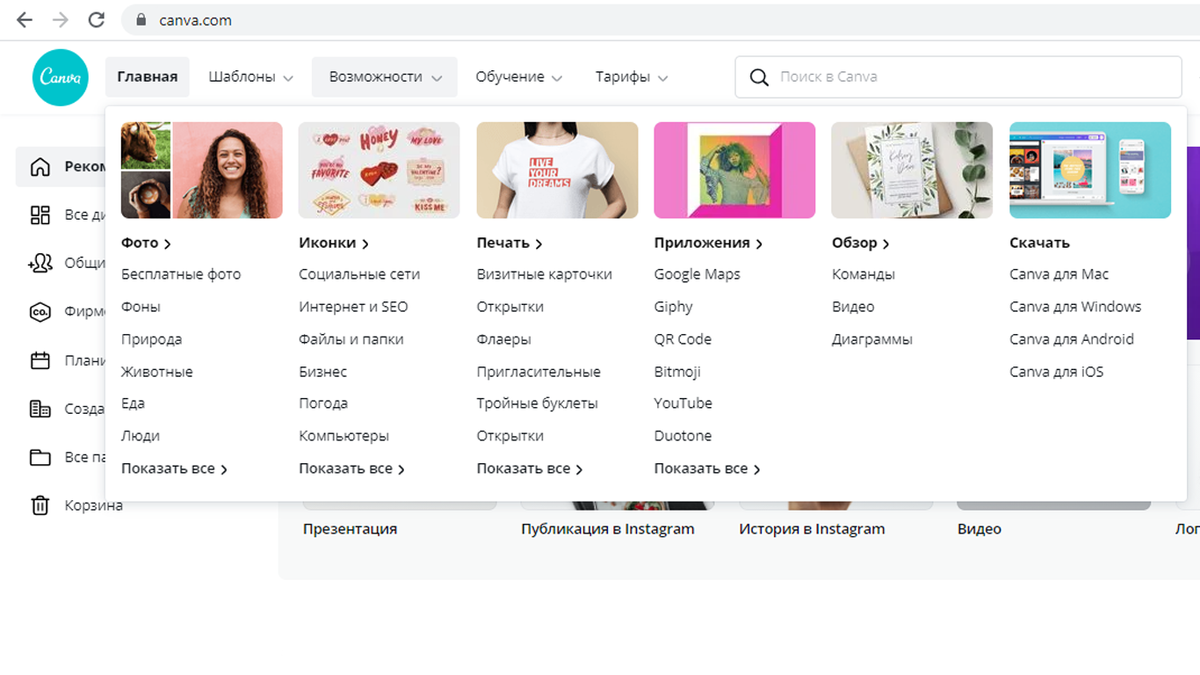Open brand kit using the co. icon

point(40,312)
